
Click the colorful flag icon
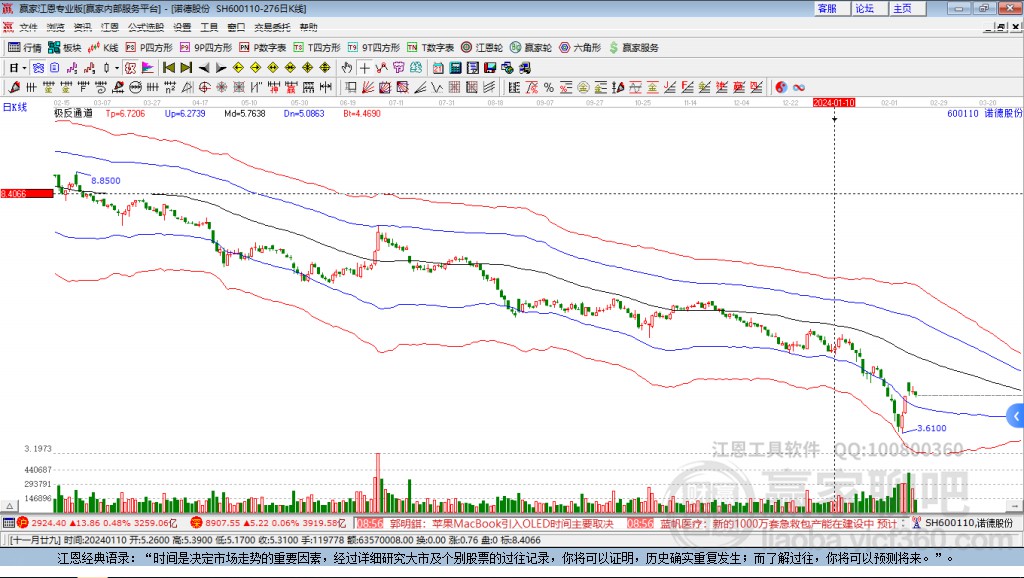[148, 68]
